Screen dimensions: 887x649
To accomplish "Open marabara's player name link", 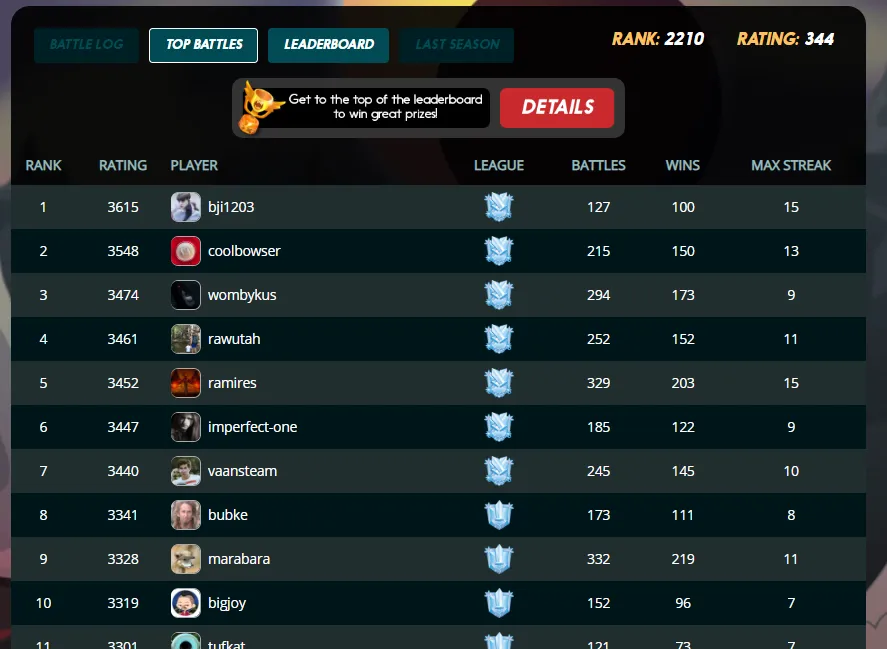I will point(239,559).
